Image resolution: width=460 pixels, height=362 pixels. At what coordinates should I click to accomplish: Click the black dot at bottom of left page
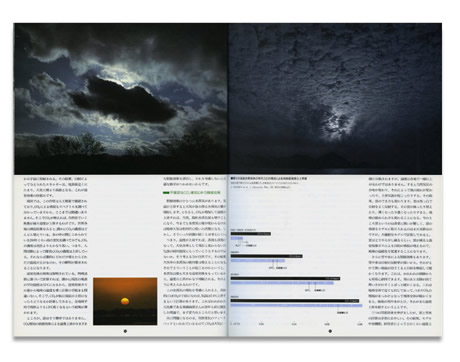click(x=125, y=331)
